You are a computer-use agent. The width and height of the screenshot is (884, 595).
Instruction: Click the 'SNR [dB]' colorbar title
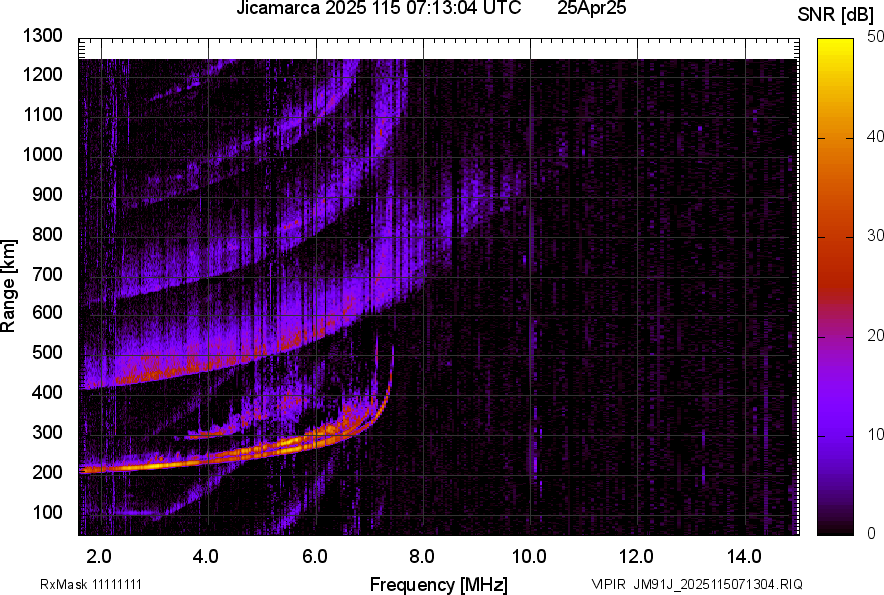click(x=835, y=15)
